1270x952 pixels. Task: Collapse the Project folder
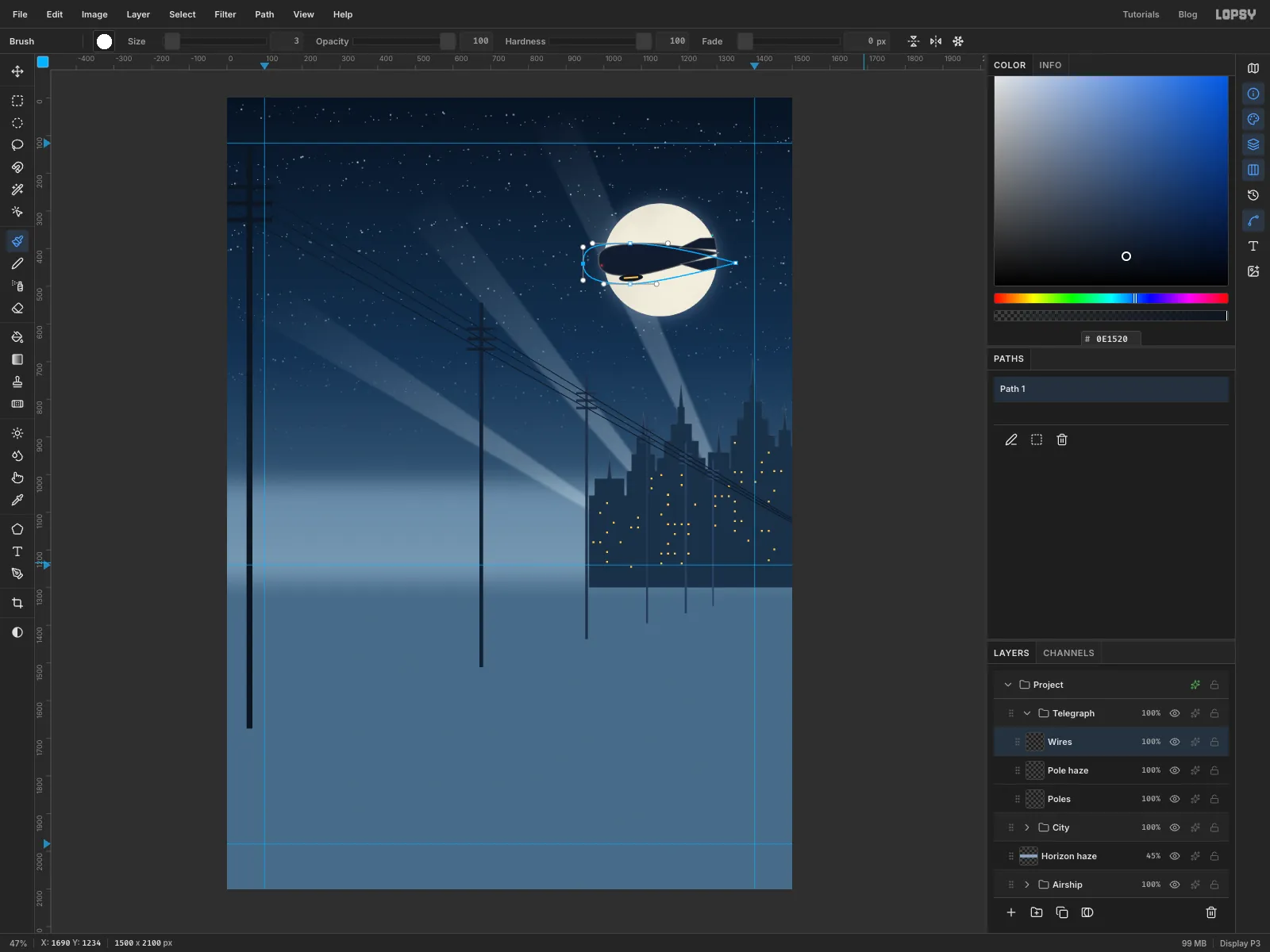(x=1008, y=685)
